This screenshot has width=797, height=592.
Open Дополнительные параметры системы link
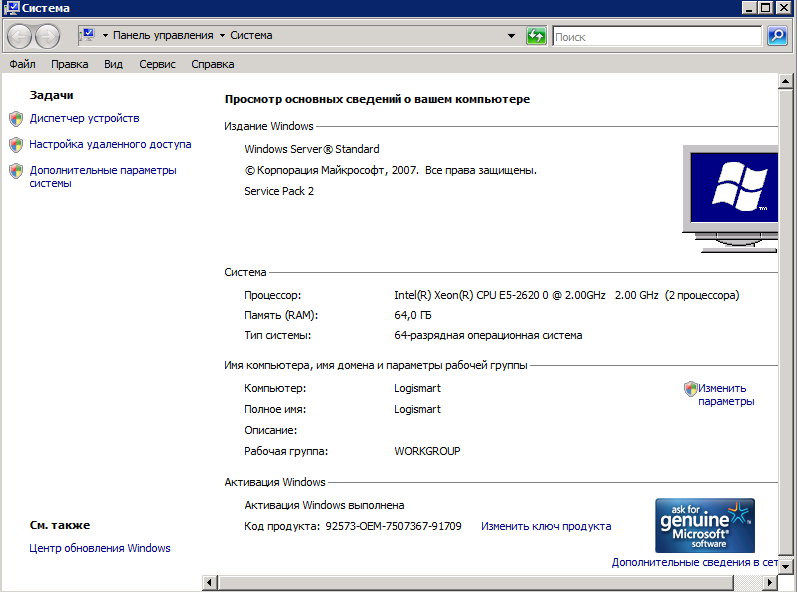click(103, 176)
